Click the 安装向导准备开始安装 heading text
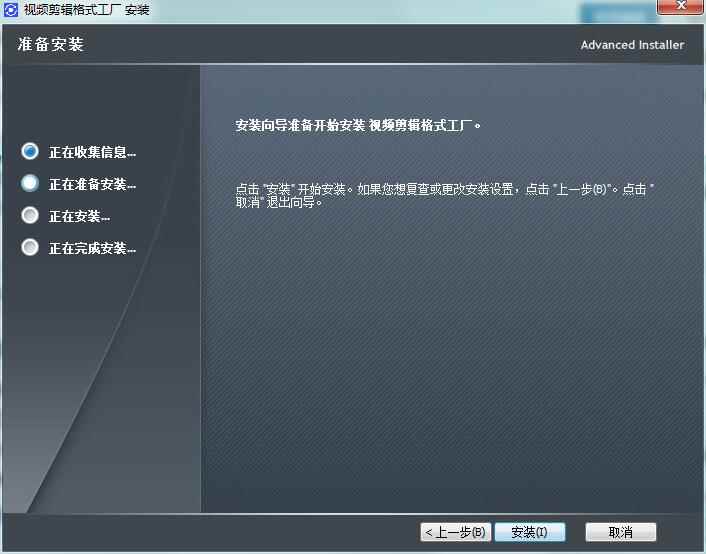Viewport: 706px width, 554px height. tap(358, 125)
